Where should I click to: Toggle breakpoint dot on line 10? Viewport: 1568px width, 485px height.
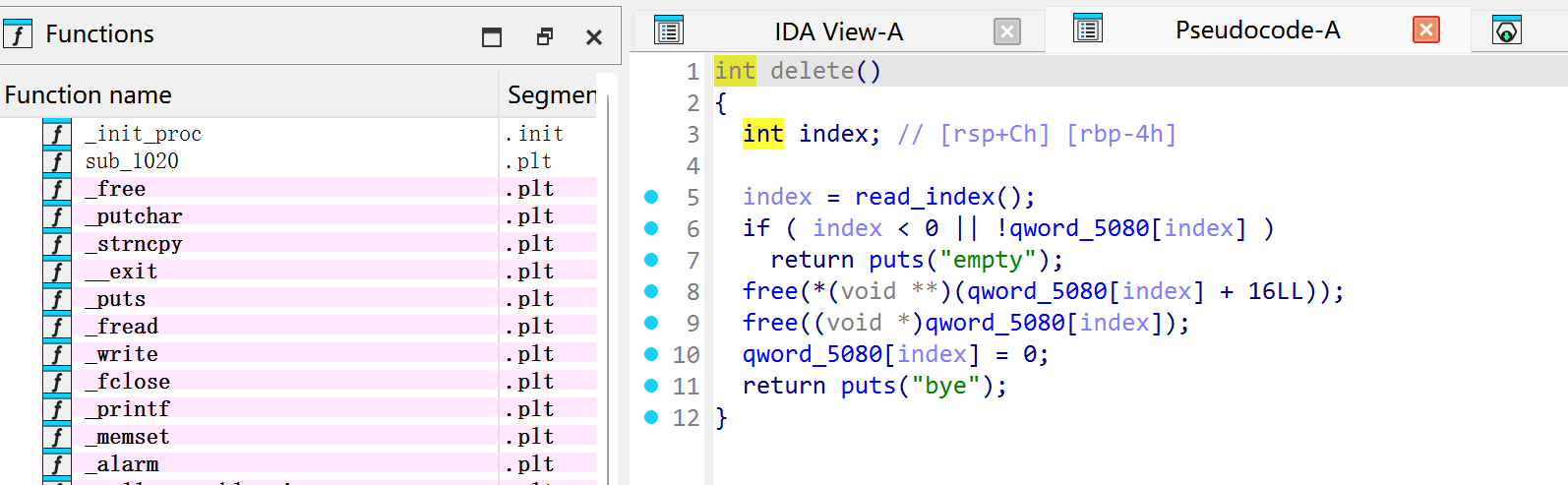651,354
